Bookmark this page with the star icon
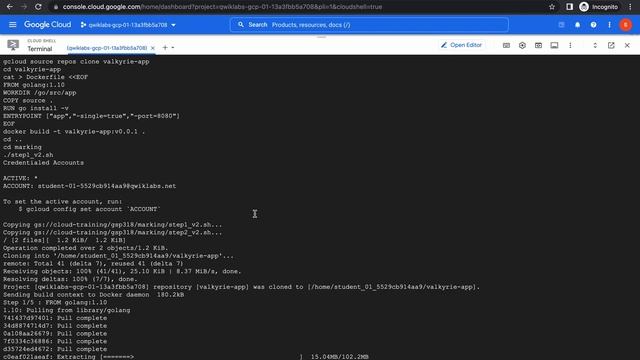The height and width of the screenshot is (360, 640). click(x=552, y=7)
